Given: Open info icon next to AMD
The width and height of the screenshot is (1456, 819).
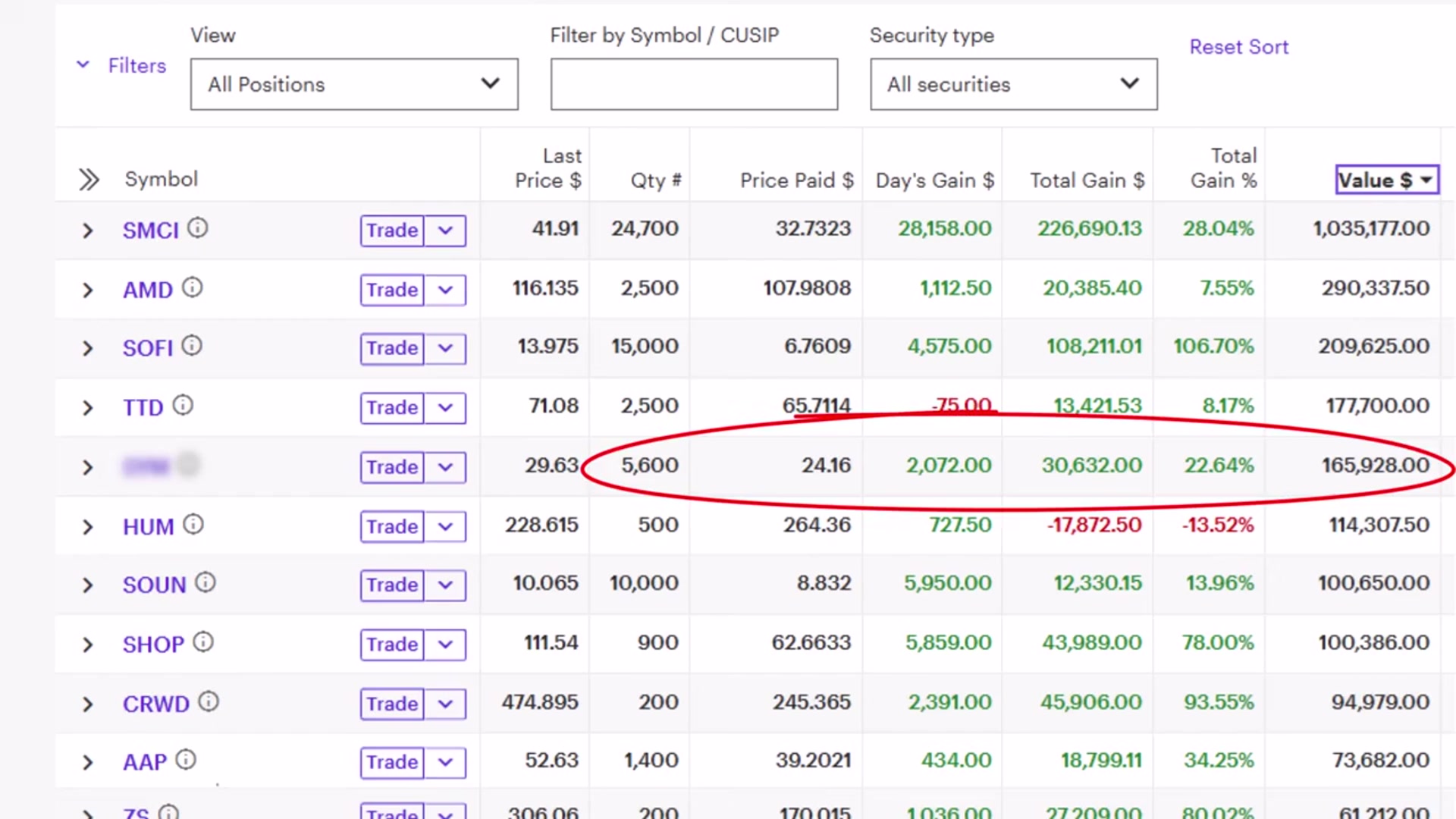Looking at the screenshot, I should 193,287.
